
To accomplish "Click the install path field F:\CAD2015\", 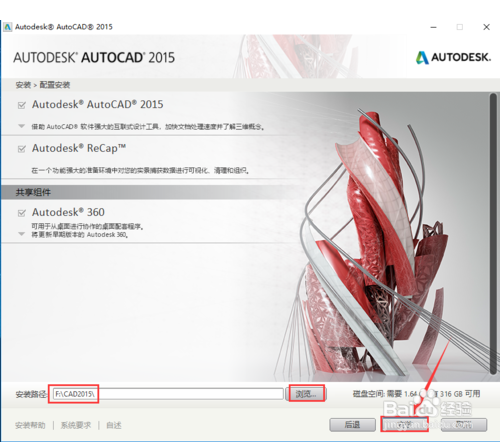I will point(168,394).
